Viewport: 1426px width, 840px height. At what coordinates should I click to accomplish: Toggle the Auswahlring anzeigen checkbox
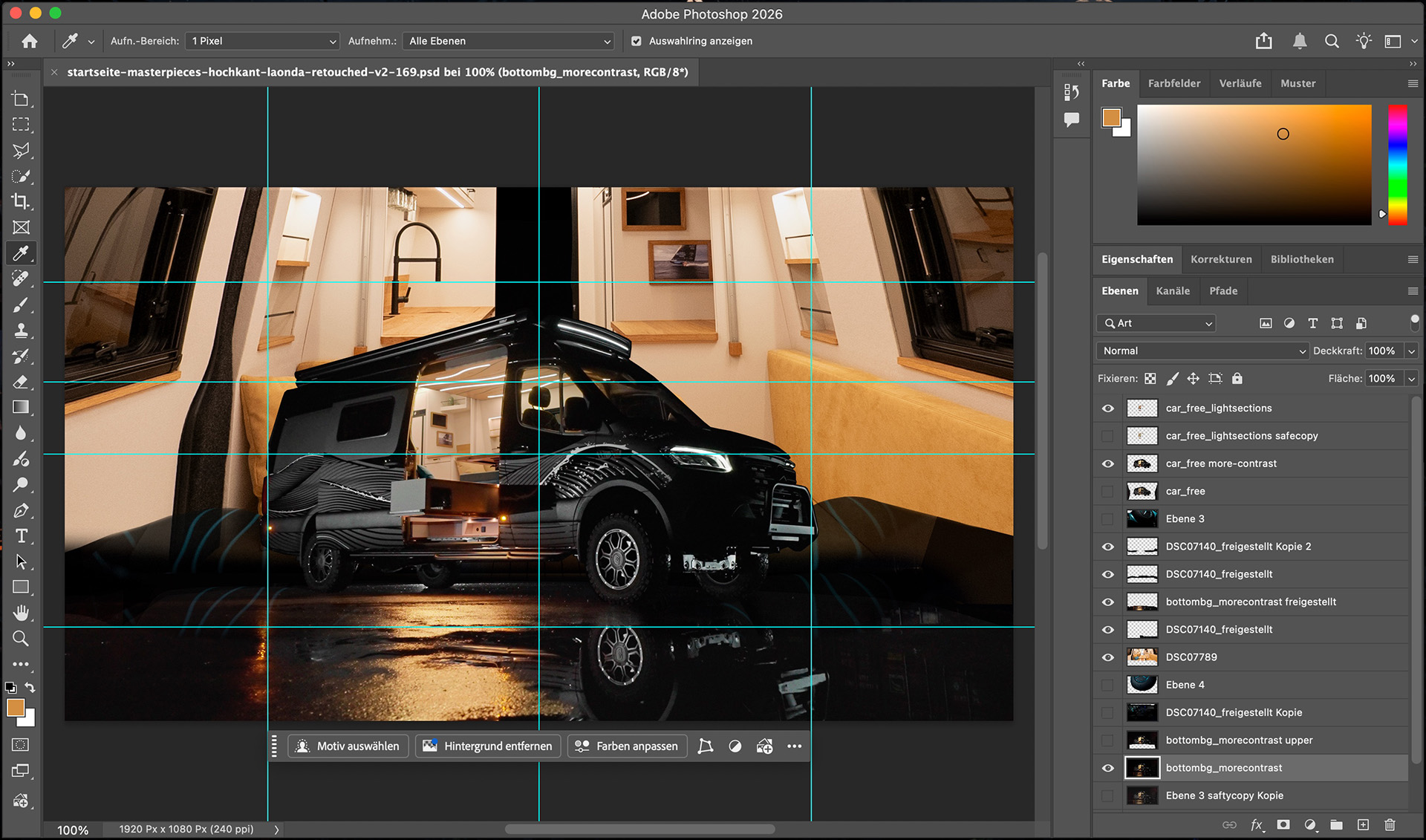(x=637, y=41)
